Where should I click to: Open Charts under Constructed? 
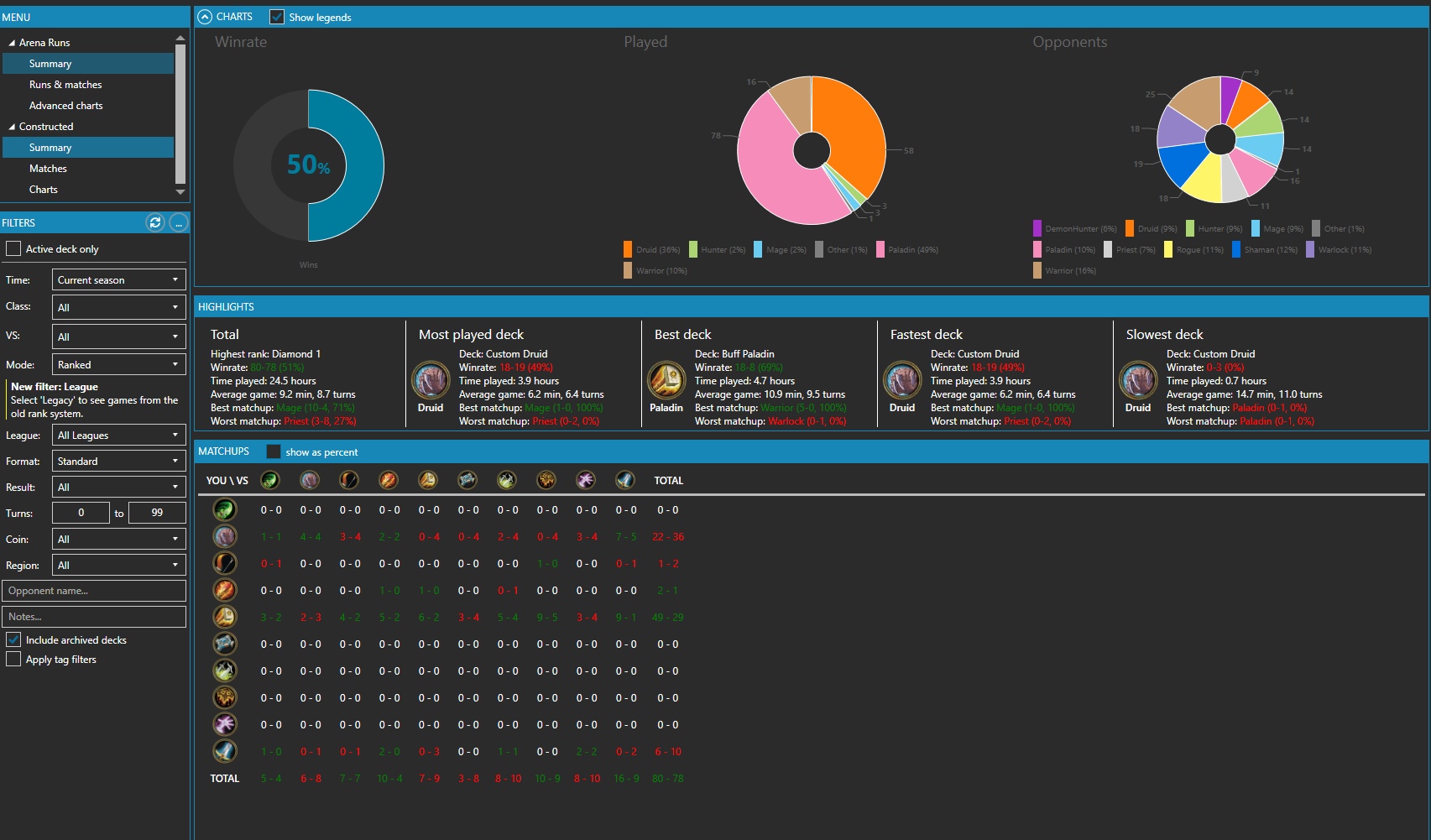point(44,190)
